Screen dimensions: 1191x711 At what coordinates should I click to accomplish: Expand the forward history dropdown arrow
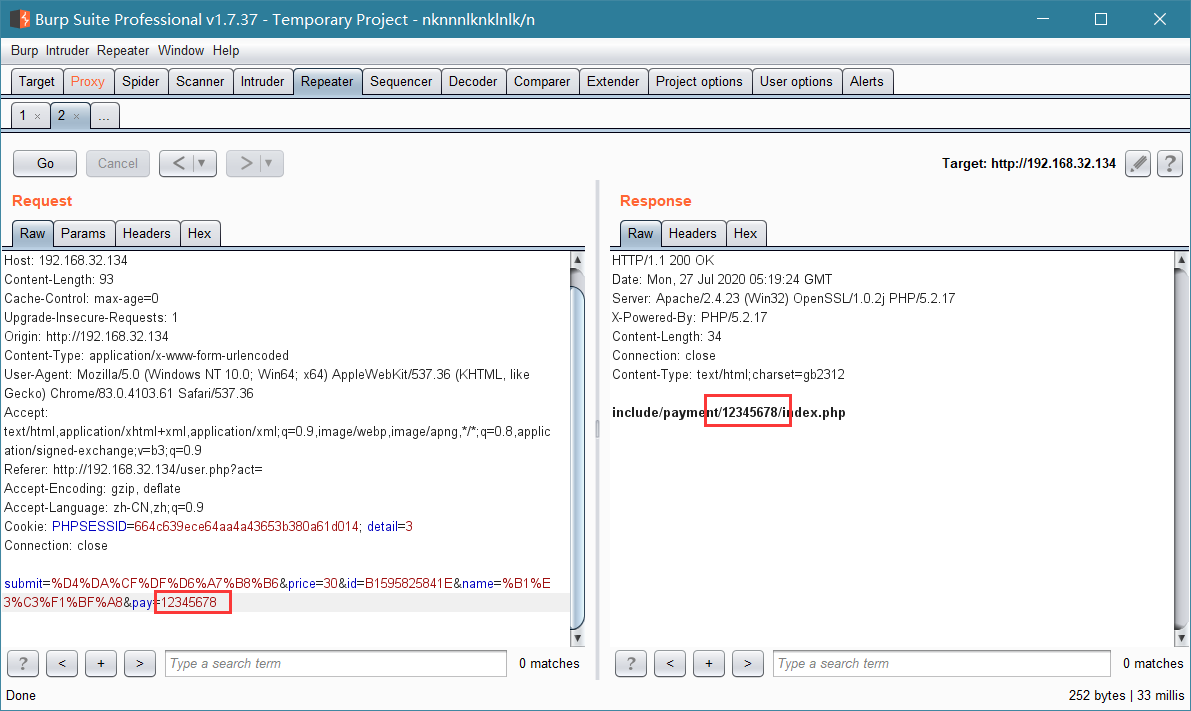(x=268, y=163)
